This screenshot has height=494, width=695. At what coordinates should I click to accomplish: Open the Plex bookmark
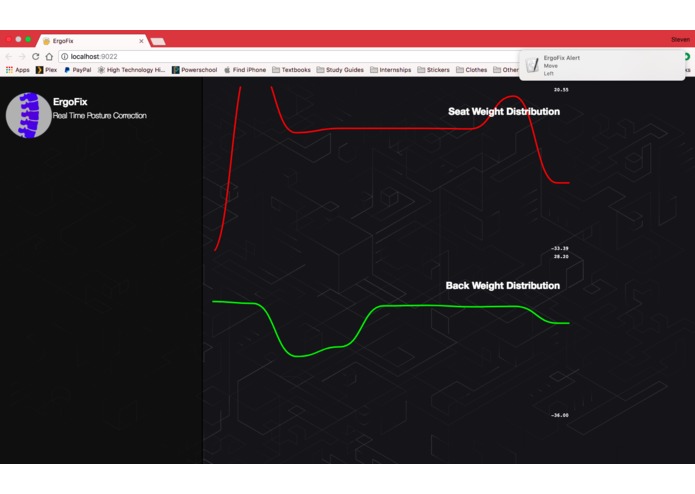tap(47, 70)
